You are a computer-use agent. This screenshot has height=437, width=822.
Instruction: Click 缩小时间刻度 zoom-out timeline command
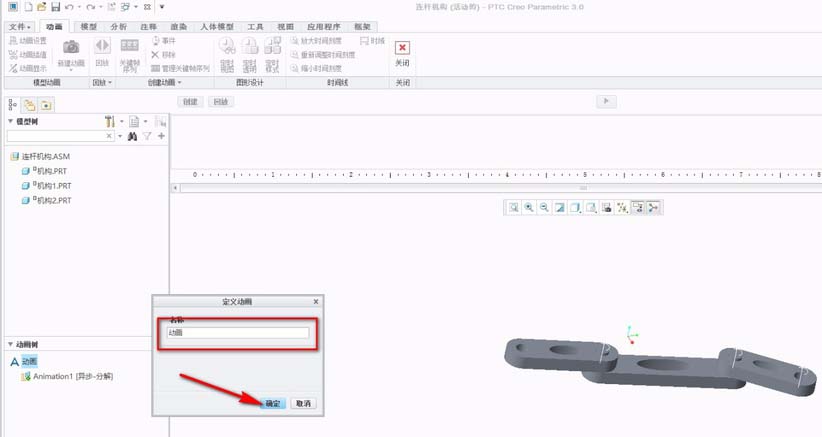316,68
